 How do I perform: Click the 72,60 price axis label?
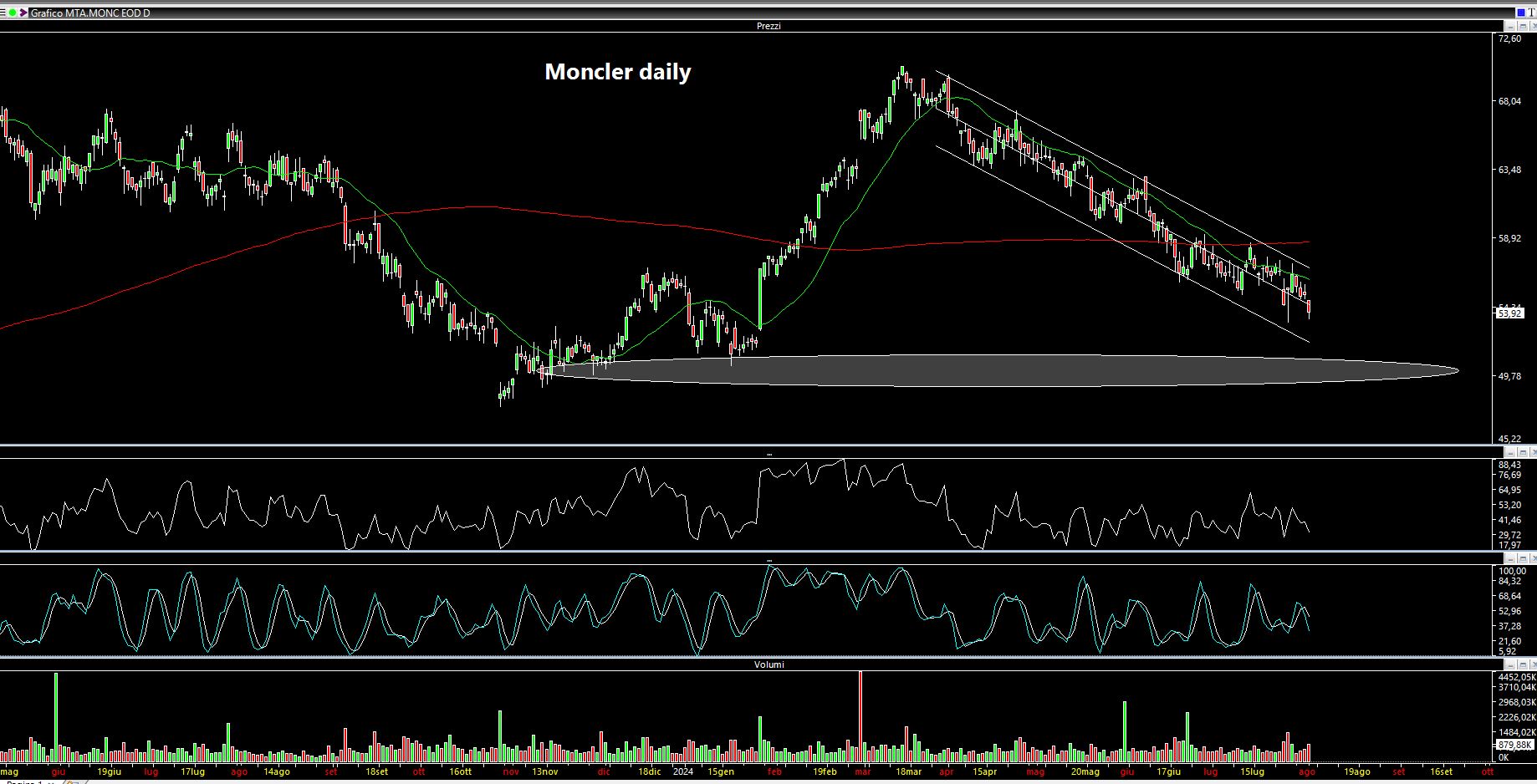pos(1509,38)
